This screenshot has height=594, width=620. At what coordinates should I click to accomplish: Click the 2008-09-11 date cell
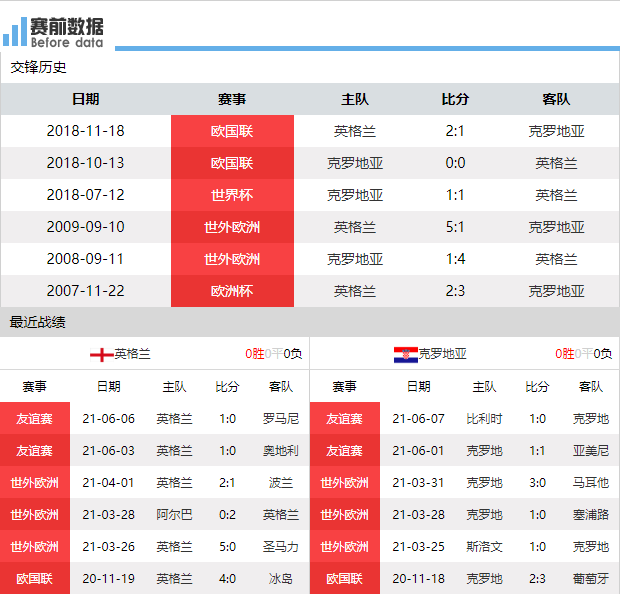tap(85, 259)
